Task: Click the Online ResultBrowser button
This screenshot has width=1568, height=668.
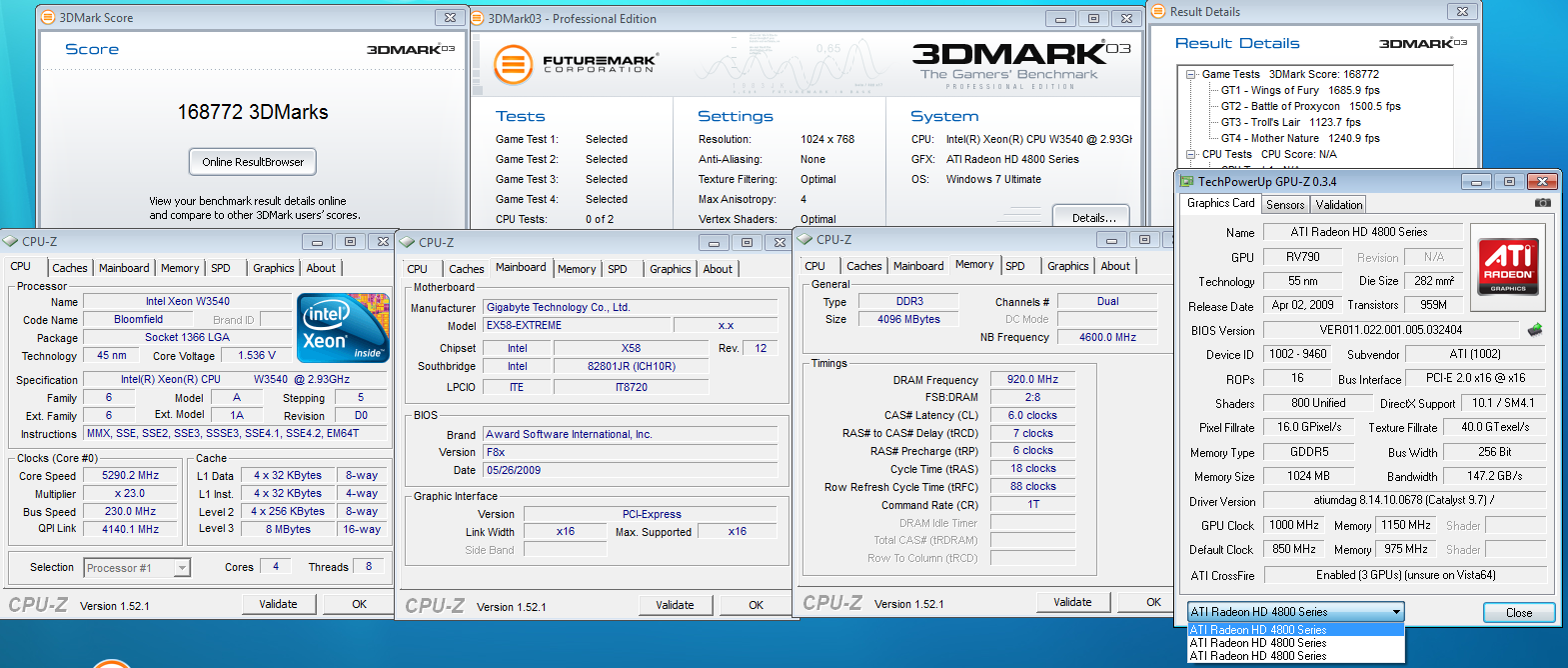Action: tap(253, 162)
